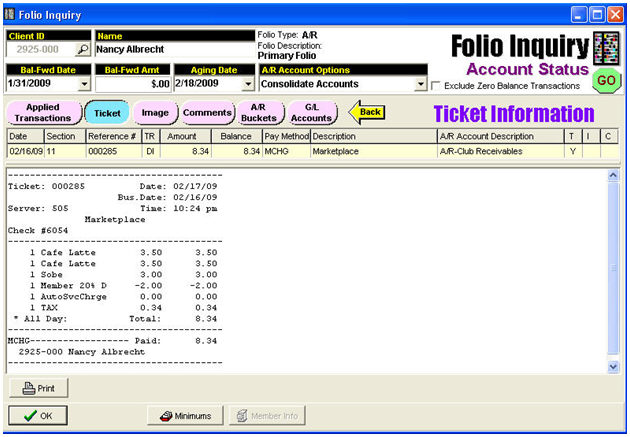Open the Image tab
The width and height of the screenshot is (630, 437).
point(155,112)
